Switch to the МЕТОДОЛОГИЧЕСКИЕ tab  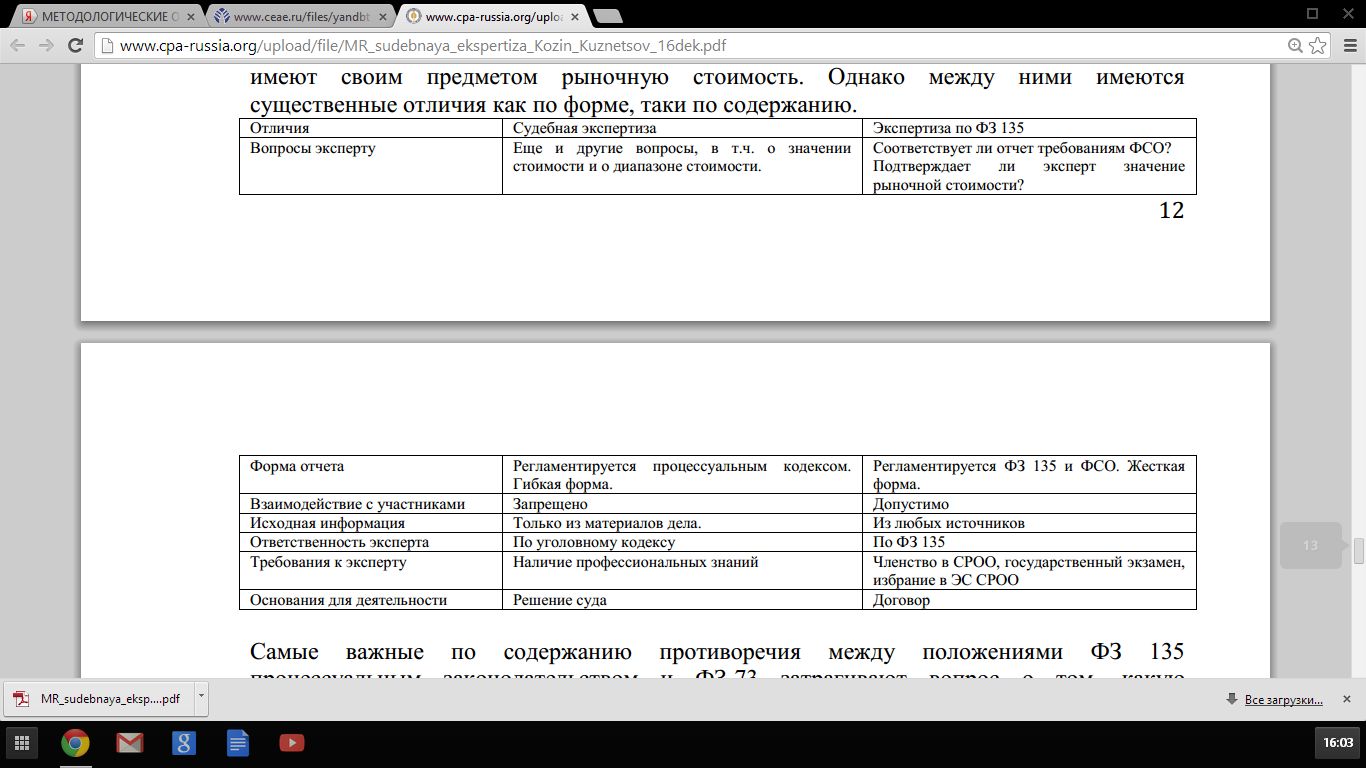tap(107, 16)
